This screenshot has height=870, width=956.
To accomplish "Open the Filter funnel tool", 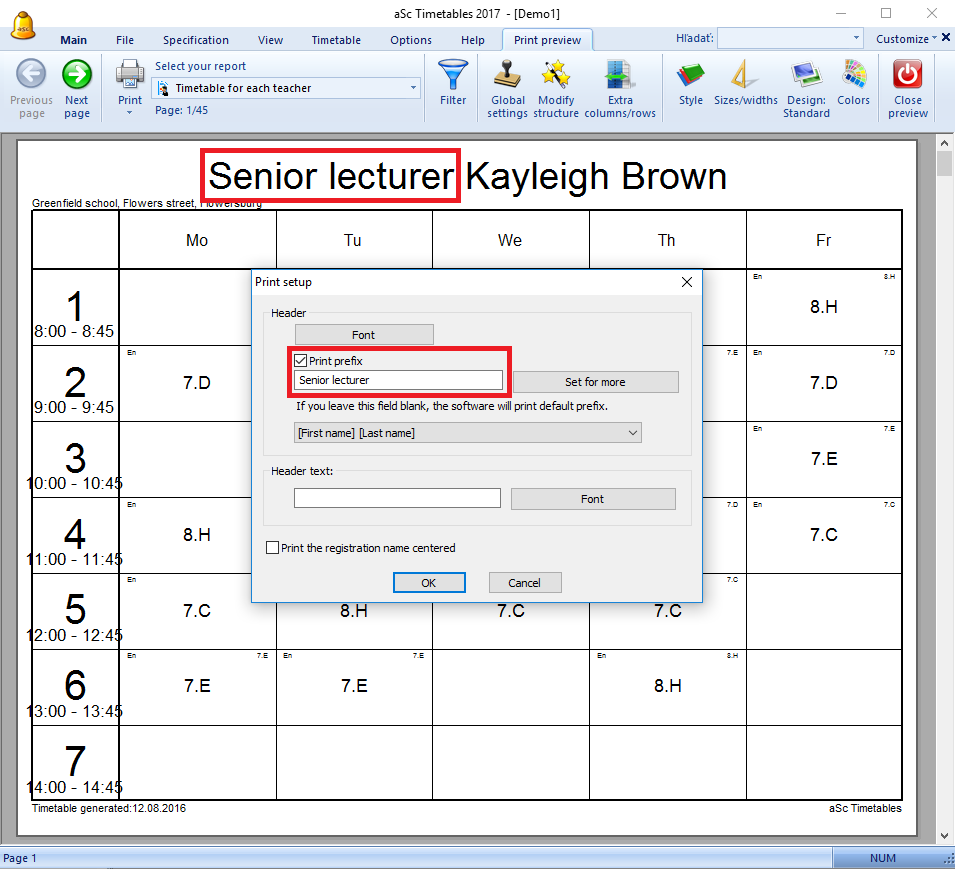I will [x=453, y=75].
